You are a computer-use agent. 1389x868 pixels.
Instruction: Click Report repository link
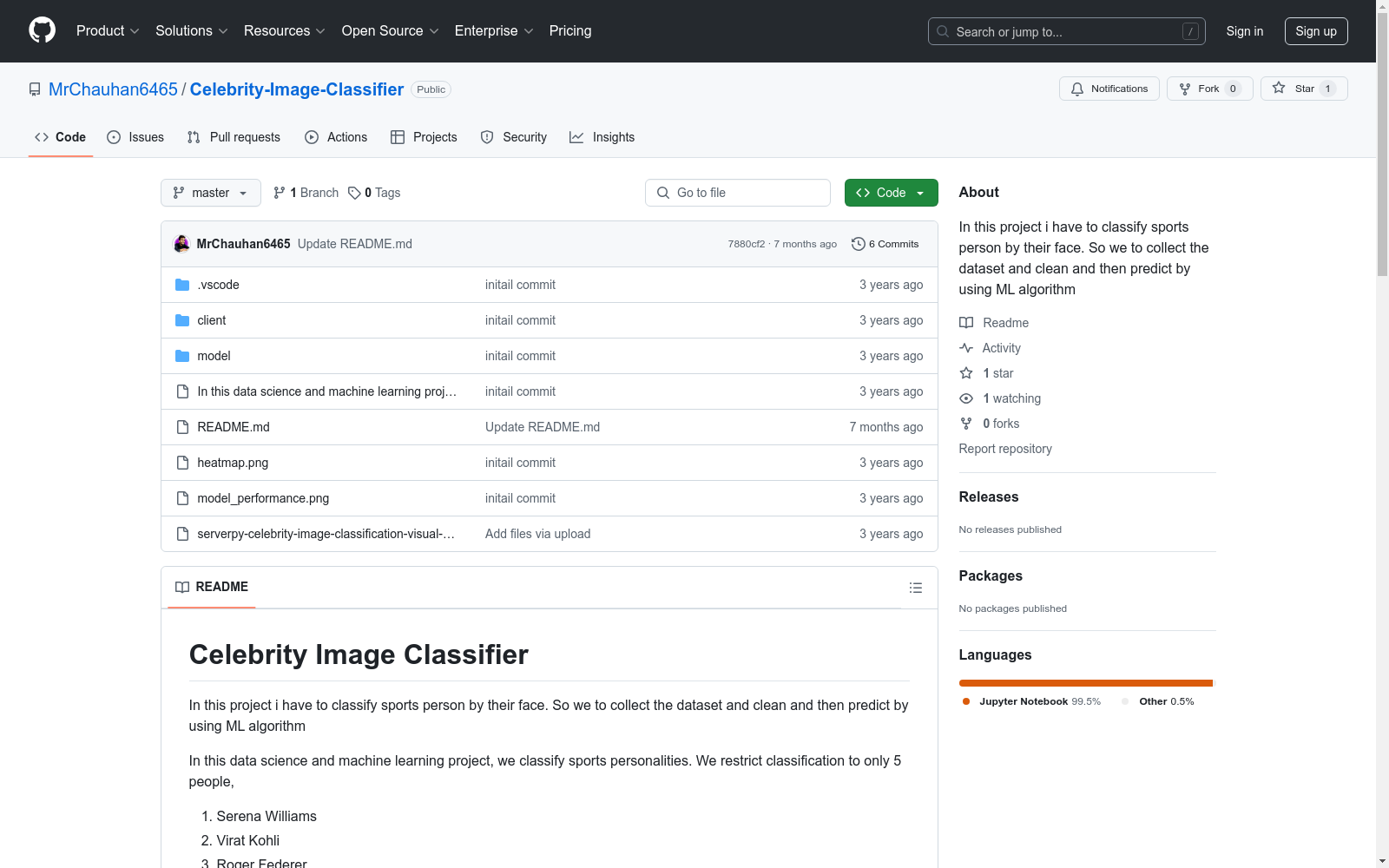click(x=1005, y=449)
